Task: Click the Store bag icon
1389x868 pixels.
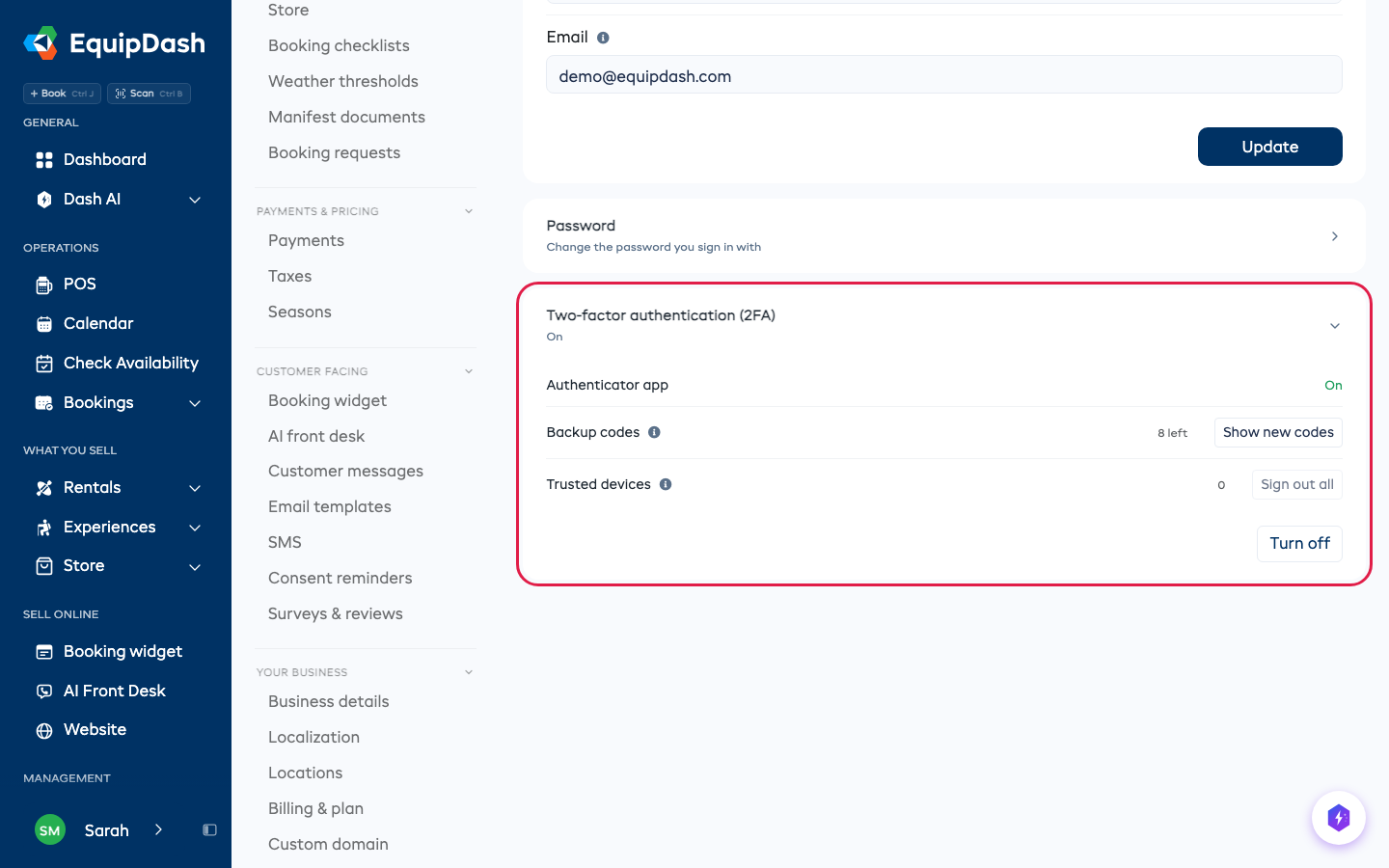Action: [44, 566]
